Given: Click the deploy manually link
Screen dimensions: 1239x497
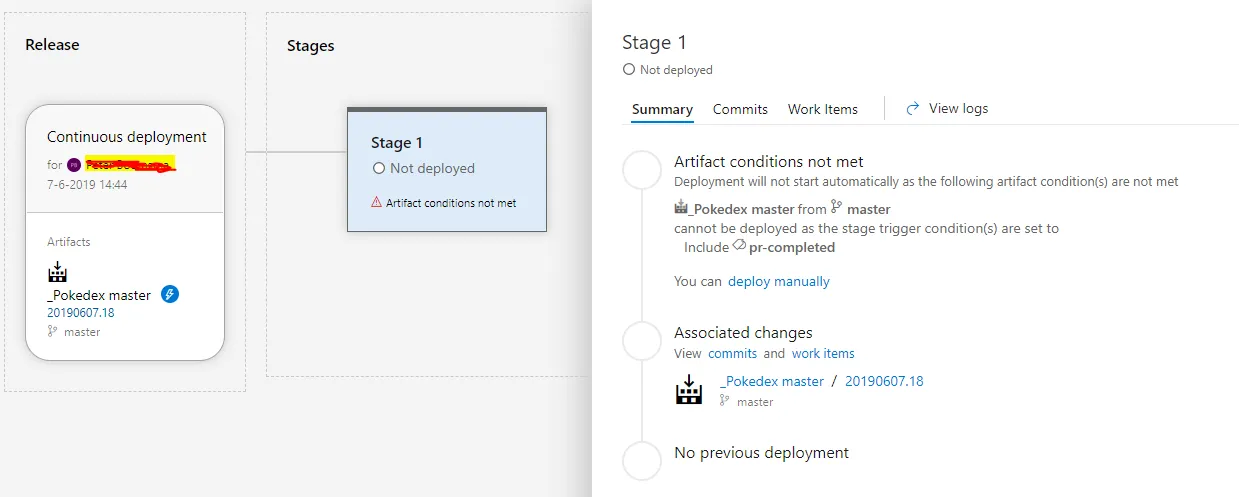Looking at the screenshot, I should [778, 281].
